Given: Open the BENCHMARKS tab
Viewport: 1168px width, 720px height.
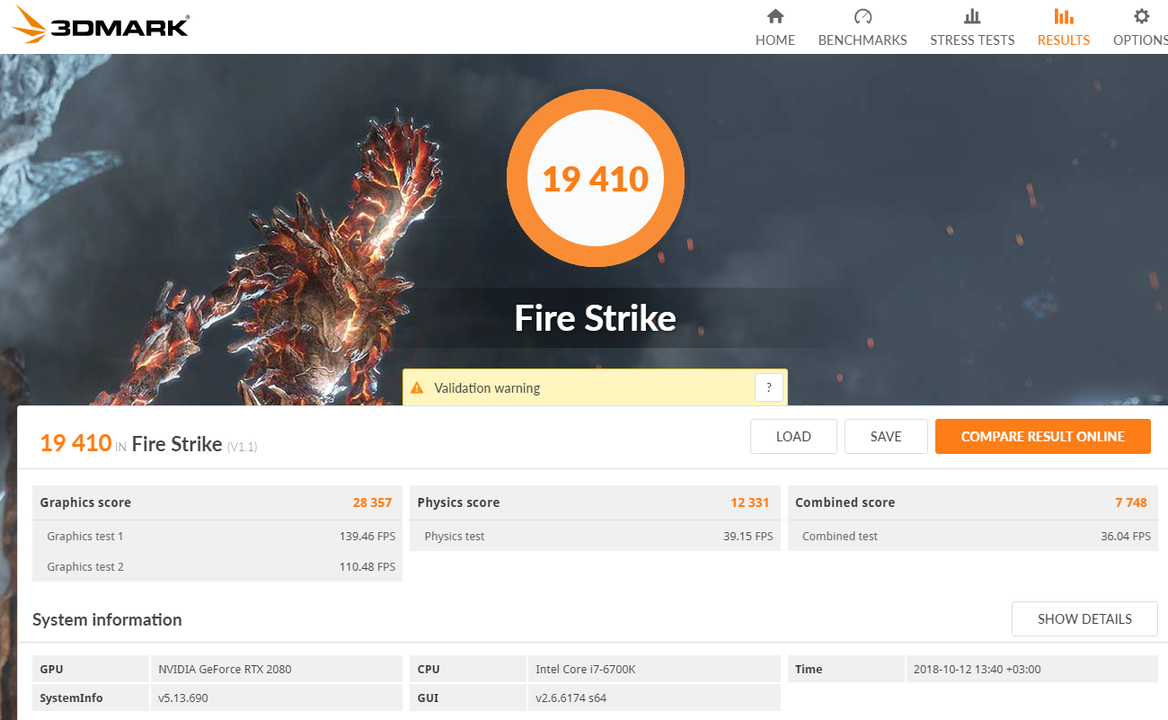Looking at the screenshot, I should (x=863, y=28).
